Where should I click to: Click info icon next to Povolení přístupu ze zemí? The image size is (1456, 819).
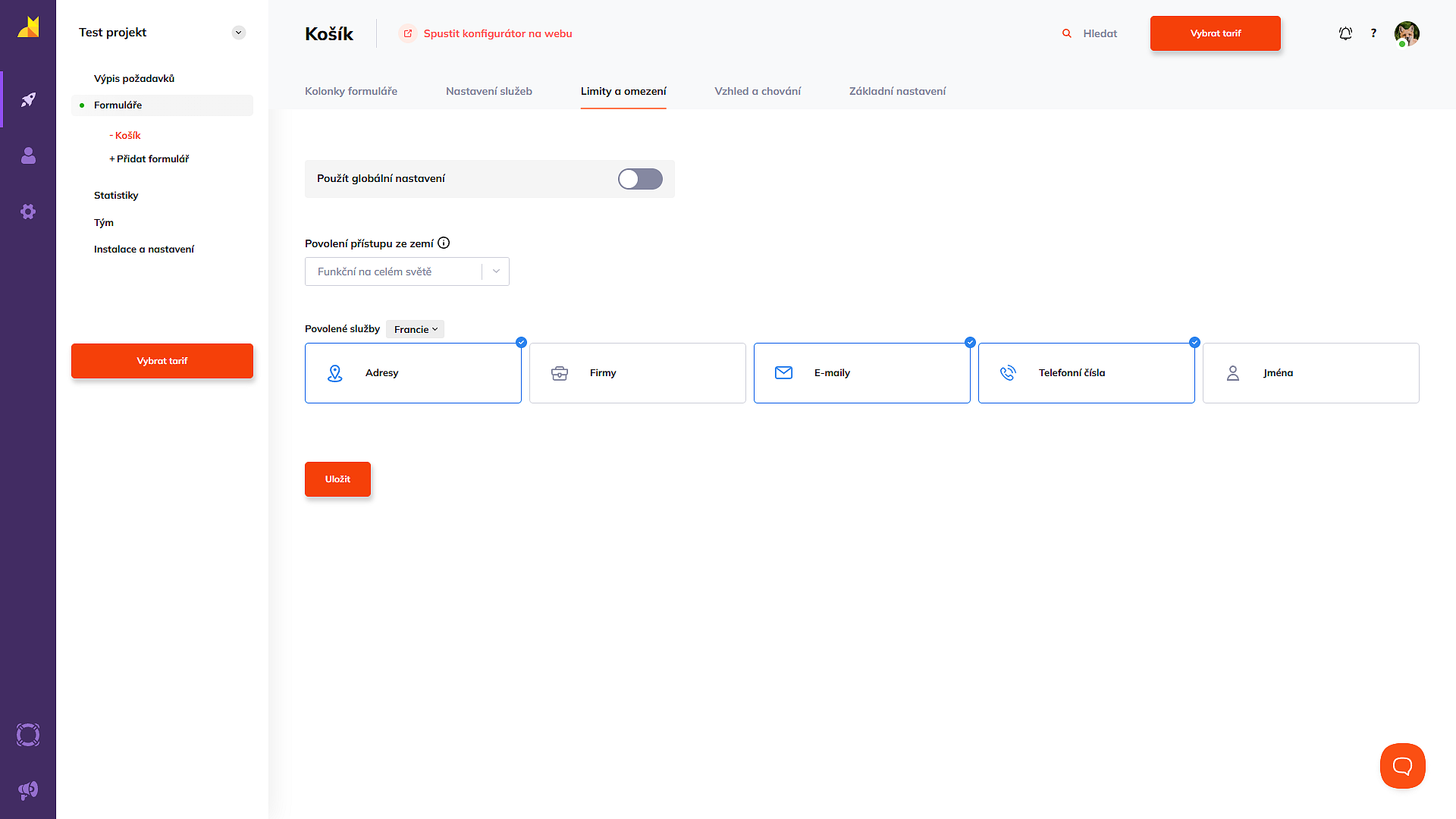(444, 243)
